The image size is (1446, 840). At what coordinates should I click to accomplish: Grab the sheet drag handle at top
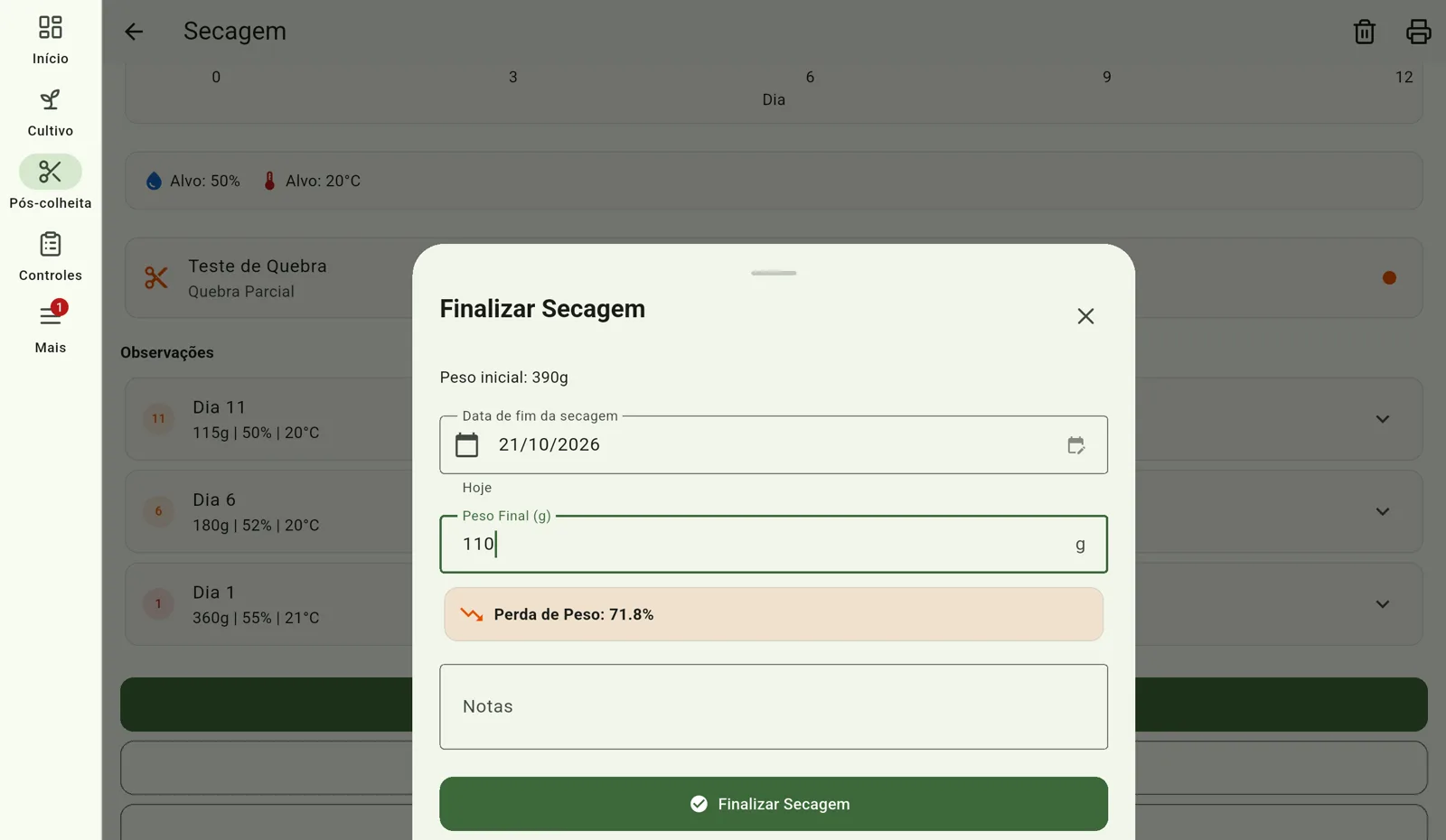pos(774,273)
